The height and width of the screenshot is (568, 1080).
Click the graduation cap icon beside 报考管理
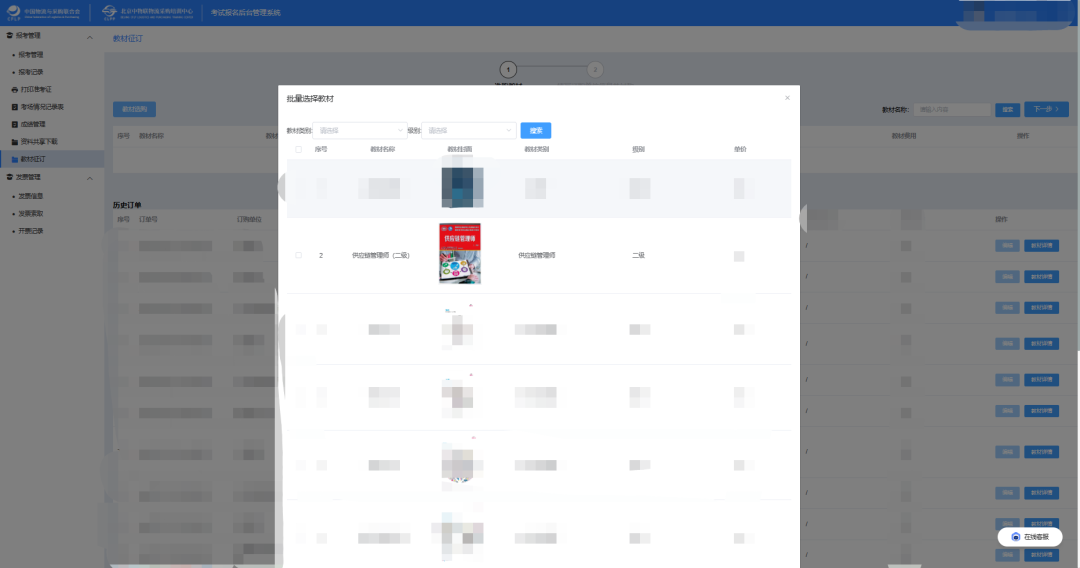(10, 35)
